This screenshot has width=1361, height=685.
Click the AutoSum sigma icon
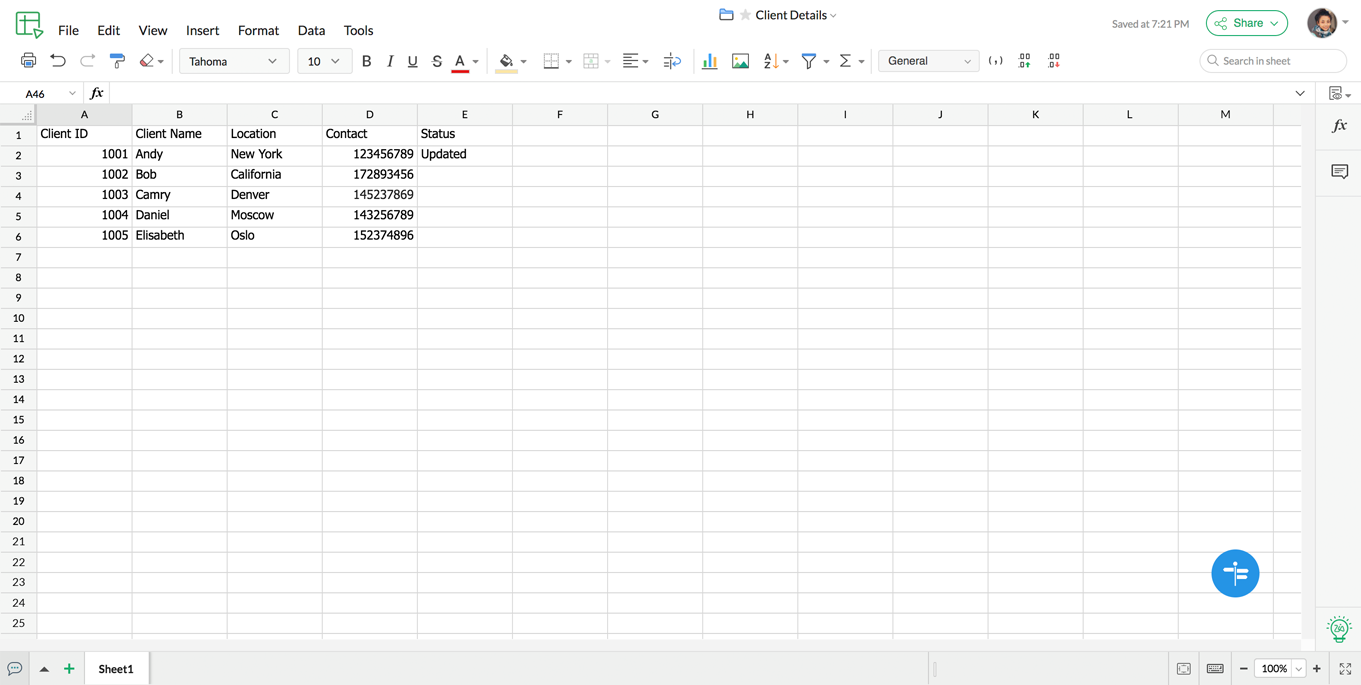[845, 61]
